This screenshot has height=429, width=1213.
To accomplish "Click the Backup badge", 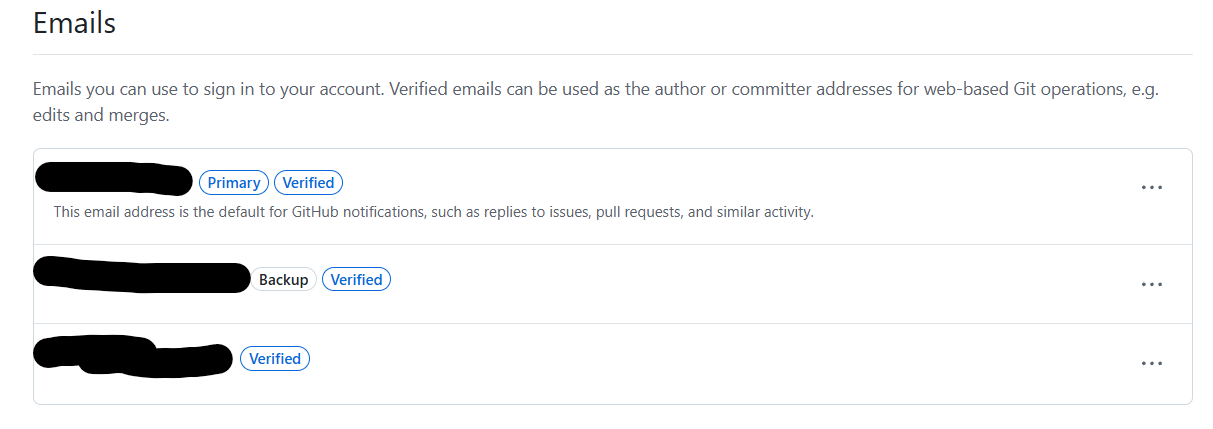I will click(284, 280).
